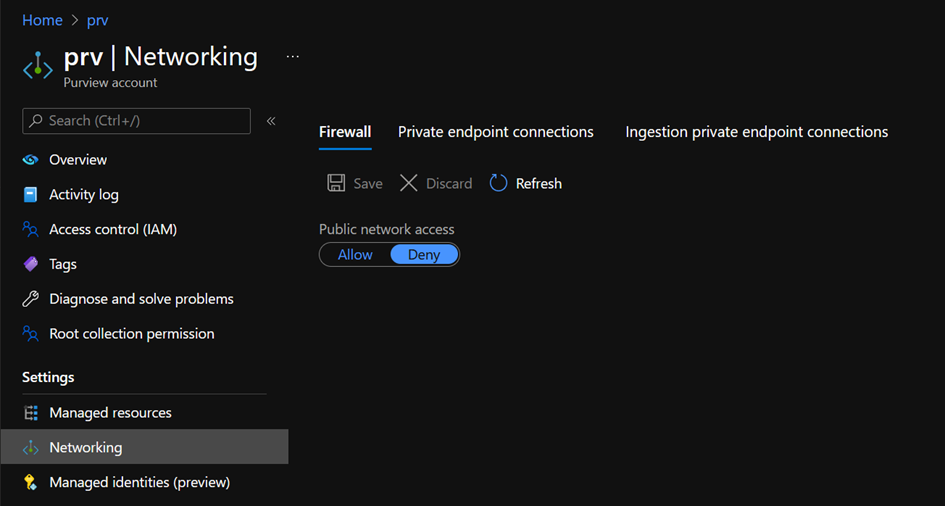945x506 pixels.
Task: Click the Save button
Action: (355, 183)
